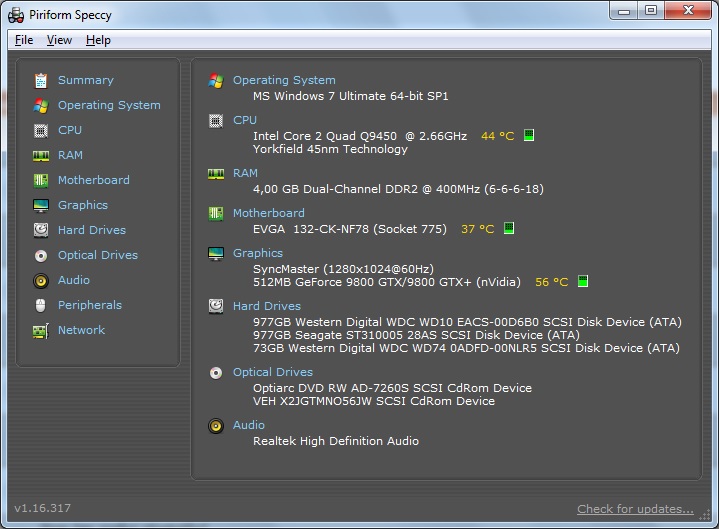
Task: Click the Check for updates link
Action: click(635, 509)
